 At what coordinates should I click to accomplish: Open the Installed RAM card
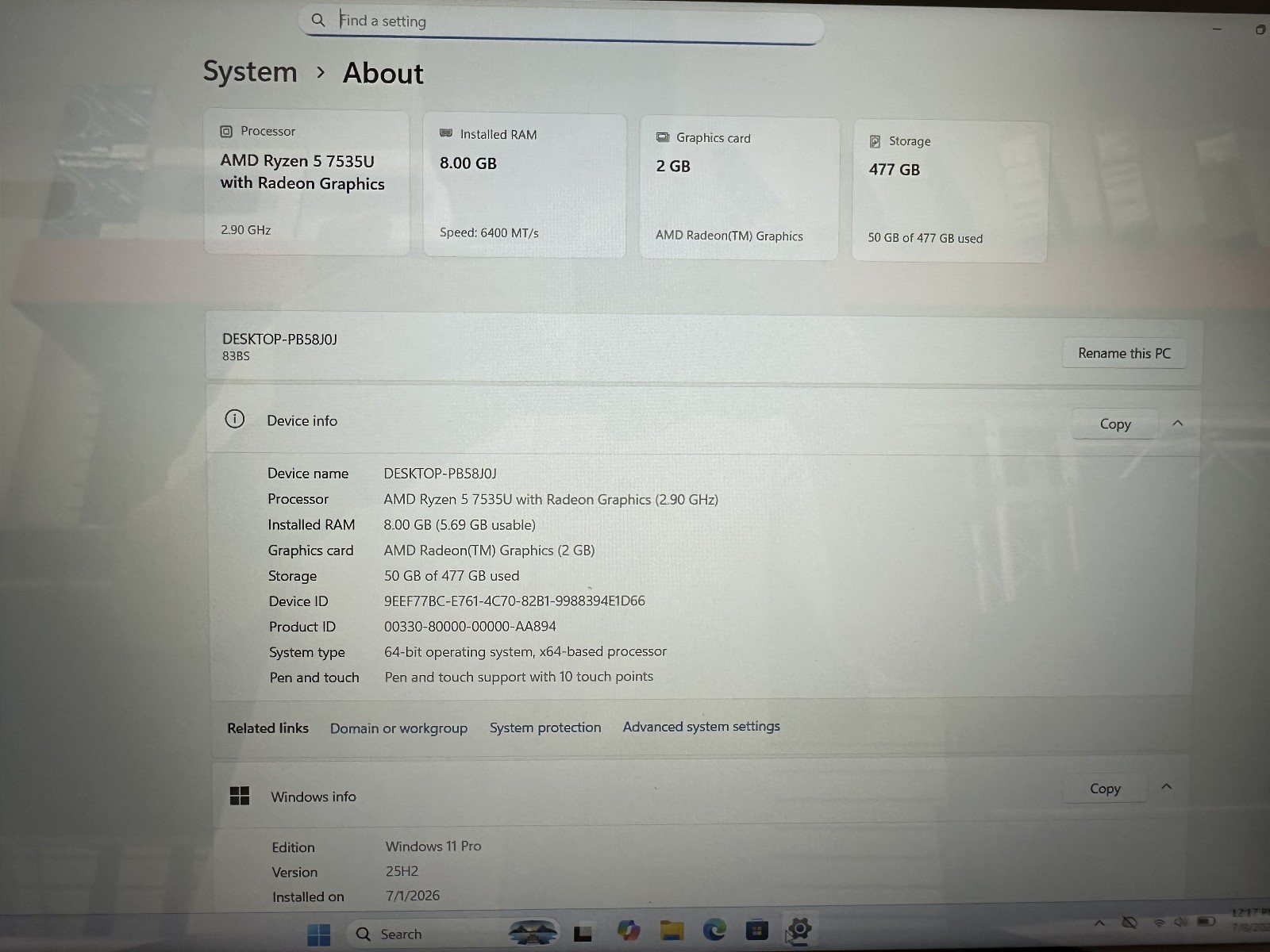pyautogui.click(x=525, y=185)
